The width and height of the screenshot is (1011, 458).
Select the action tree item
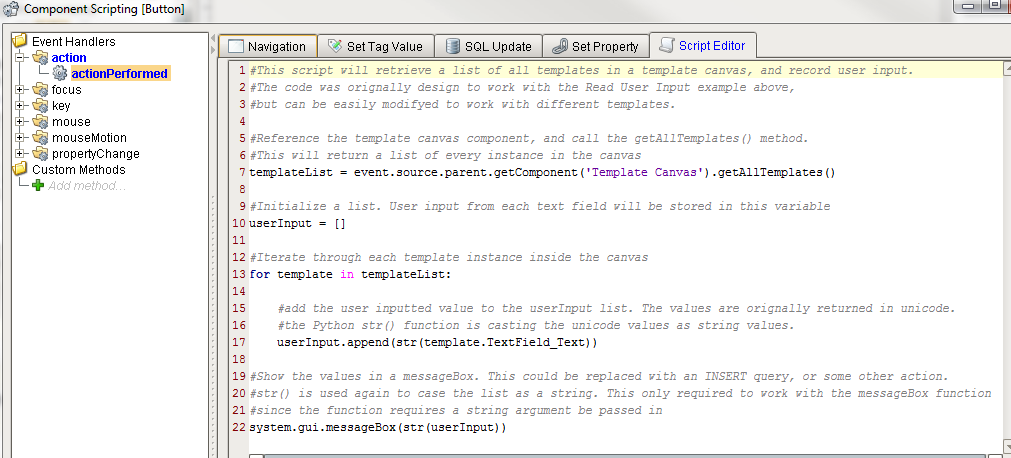[x=69, y=57]
